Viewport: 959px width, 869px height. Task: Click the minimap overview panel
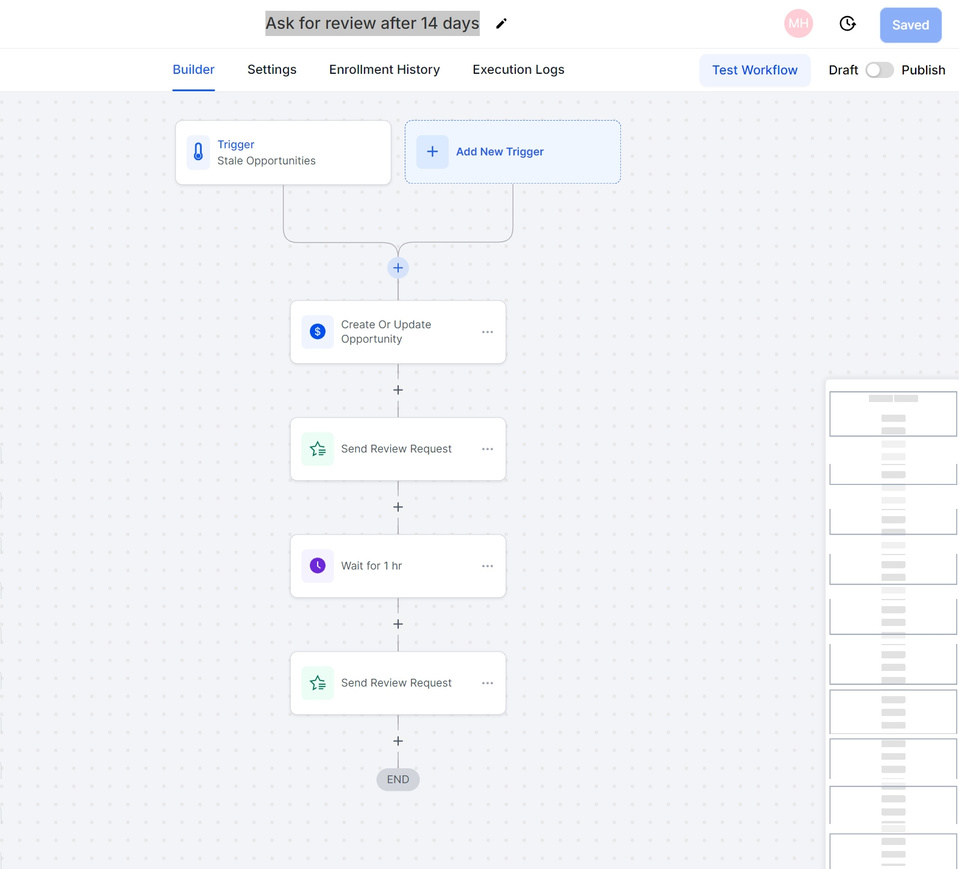pyautogui.click(x=892, y=624)
